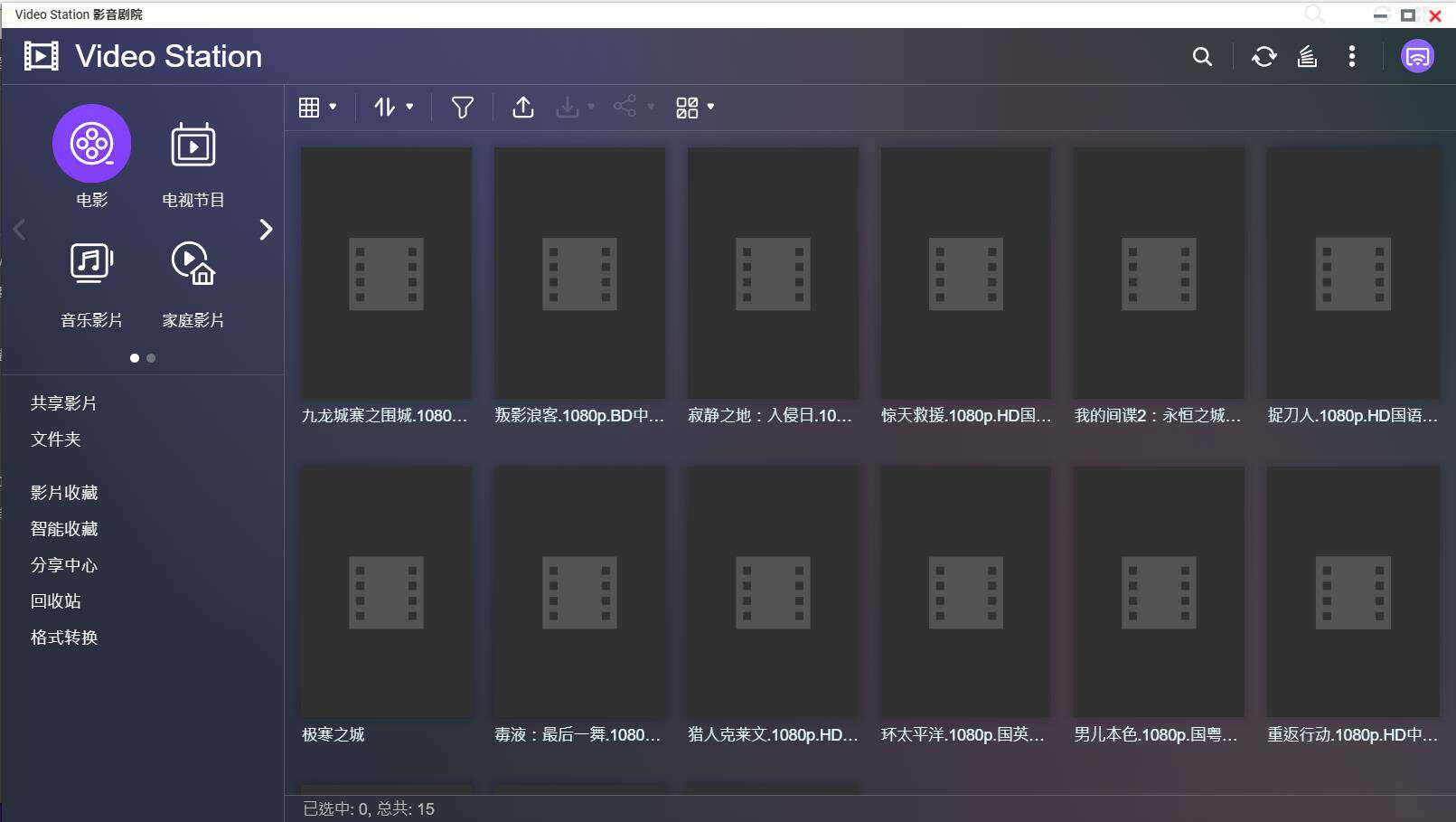Click the 猎人克莱文.1080p.HD title text
Image resolution: width=1456 pixels, height=822 pixels.
(773, 735)
